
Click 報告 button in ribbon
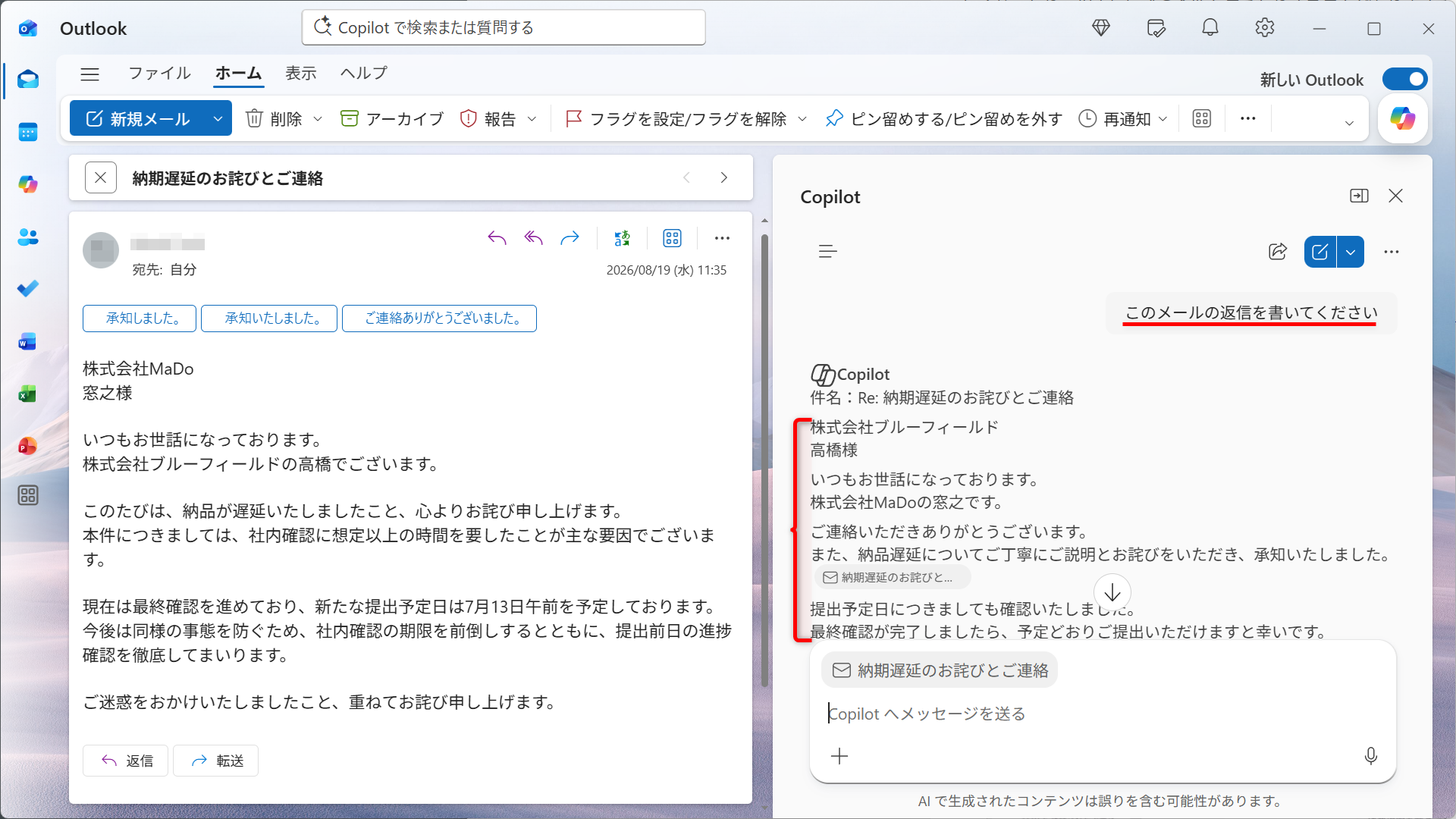[489, 119]
